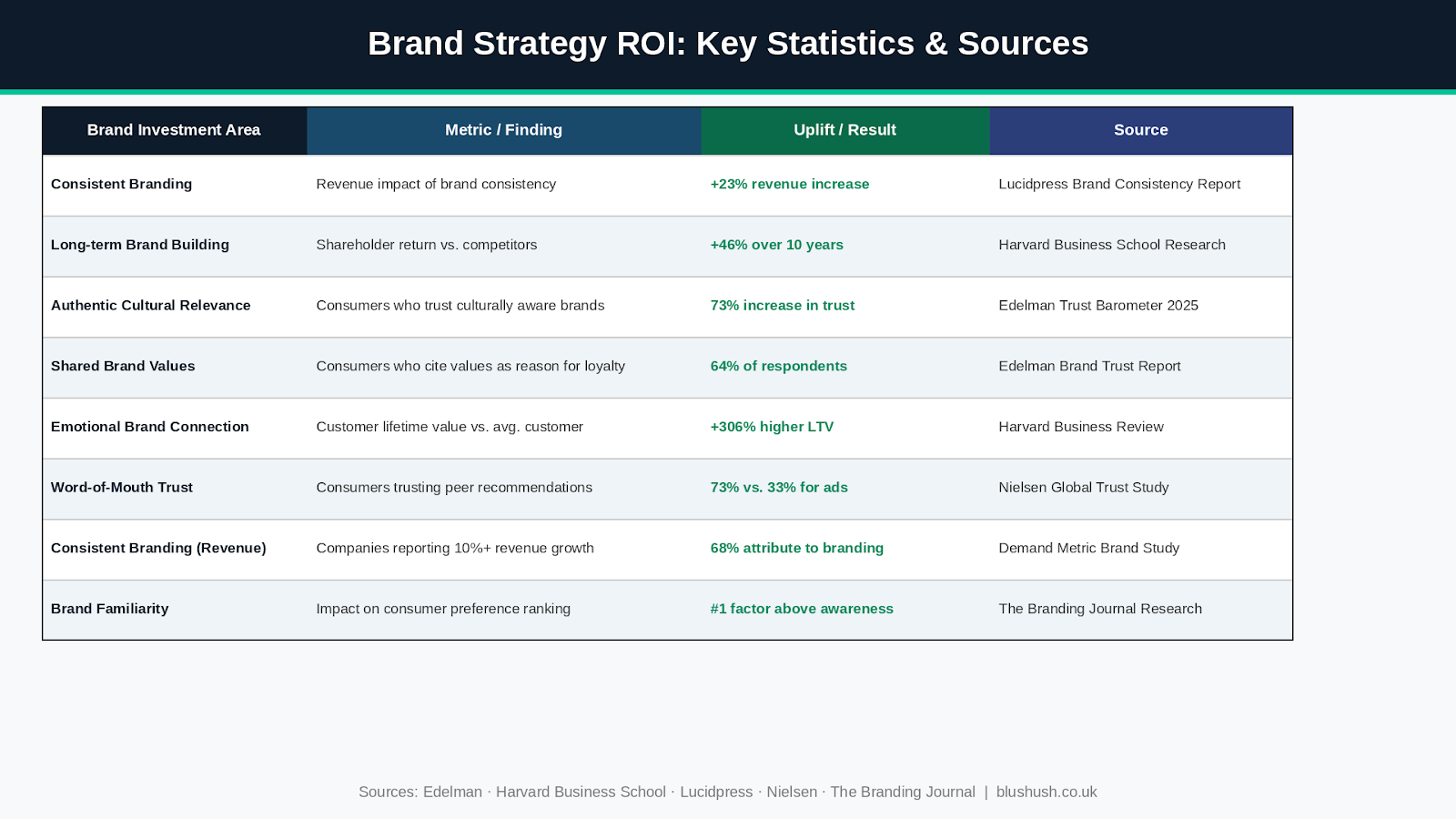
Task: Click the 'Emotional Brand Connection' row label
Action: tap(150, 427)
